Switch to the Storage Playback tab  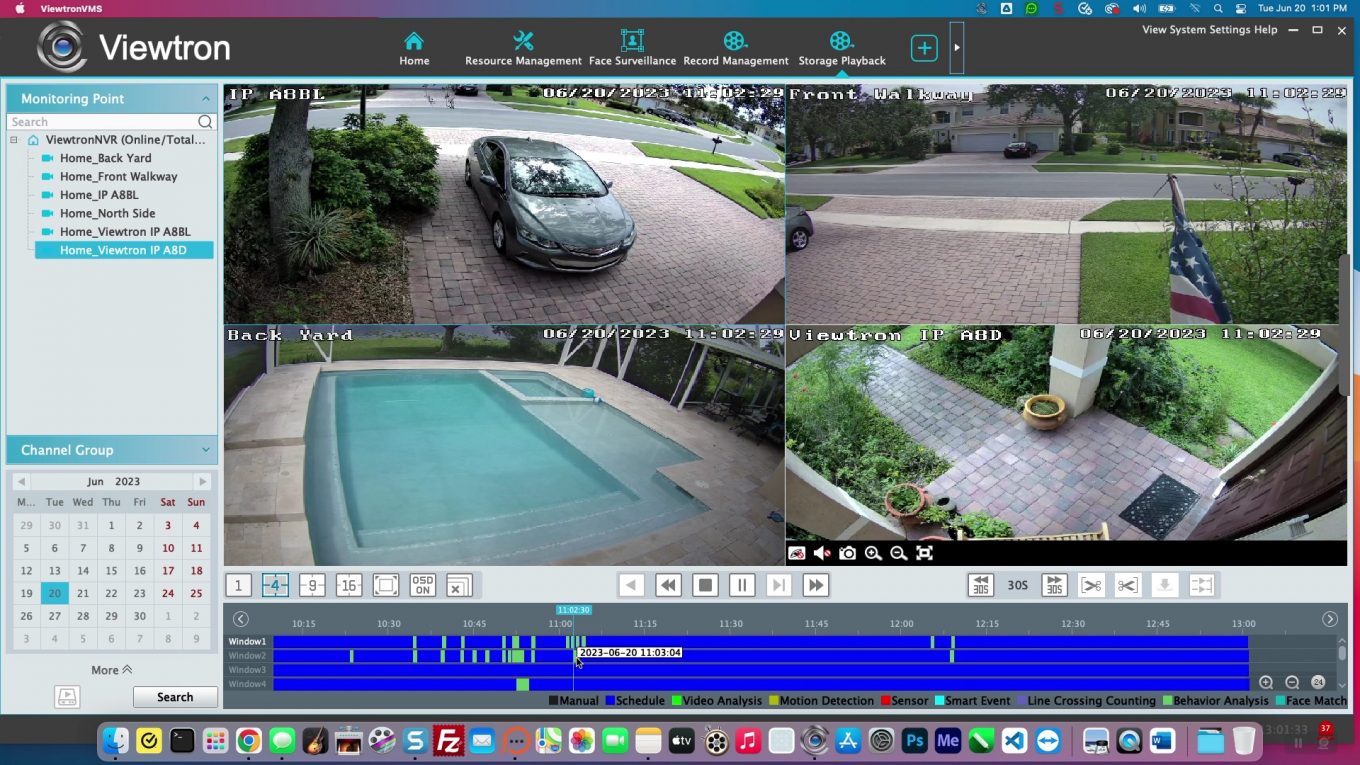click(841, 45)
